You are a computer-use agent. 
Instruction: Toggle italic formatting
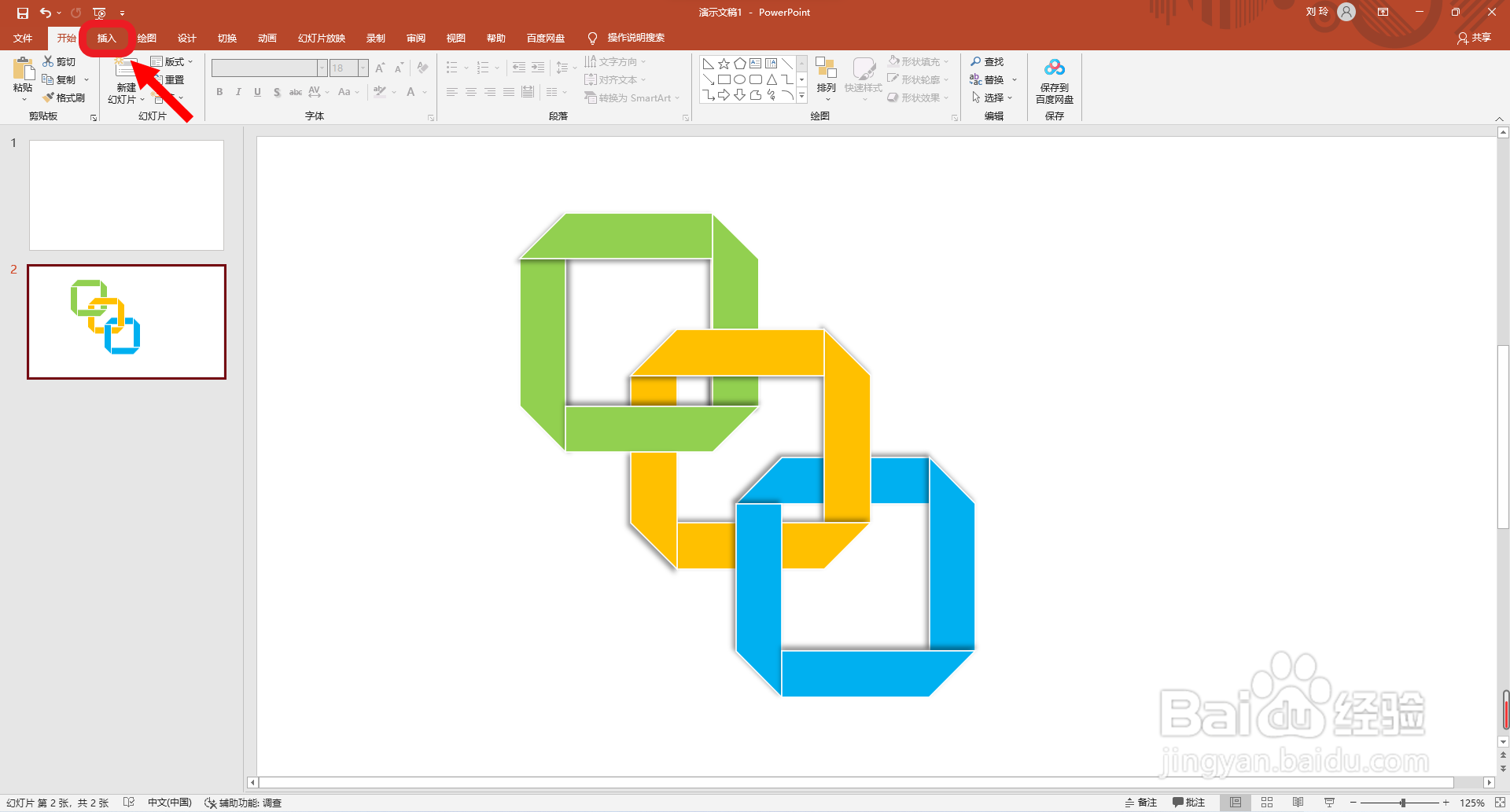238,92
